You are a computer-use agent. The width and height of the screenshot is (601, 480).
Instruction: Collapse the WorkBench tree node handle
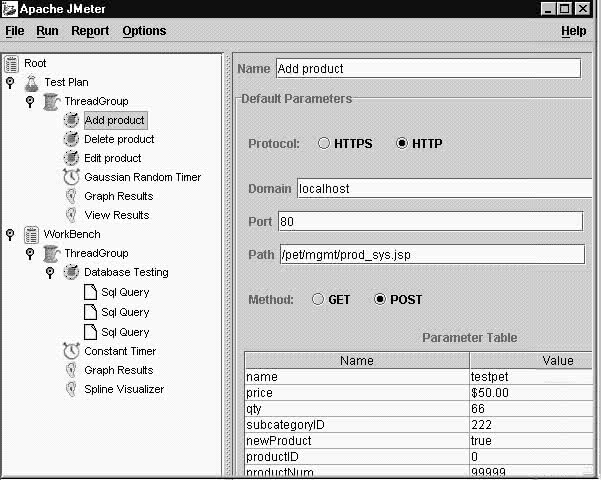[x=10, y=234]
